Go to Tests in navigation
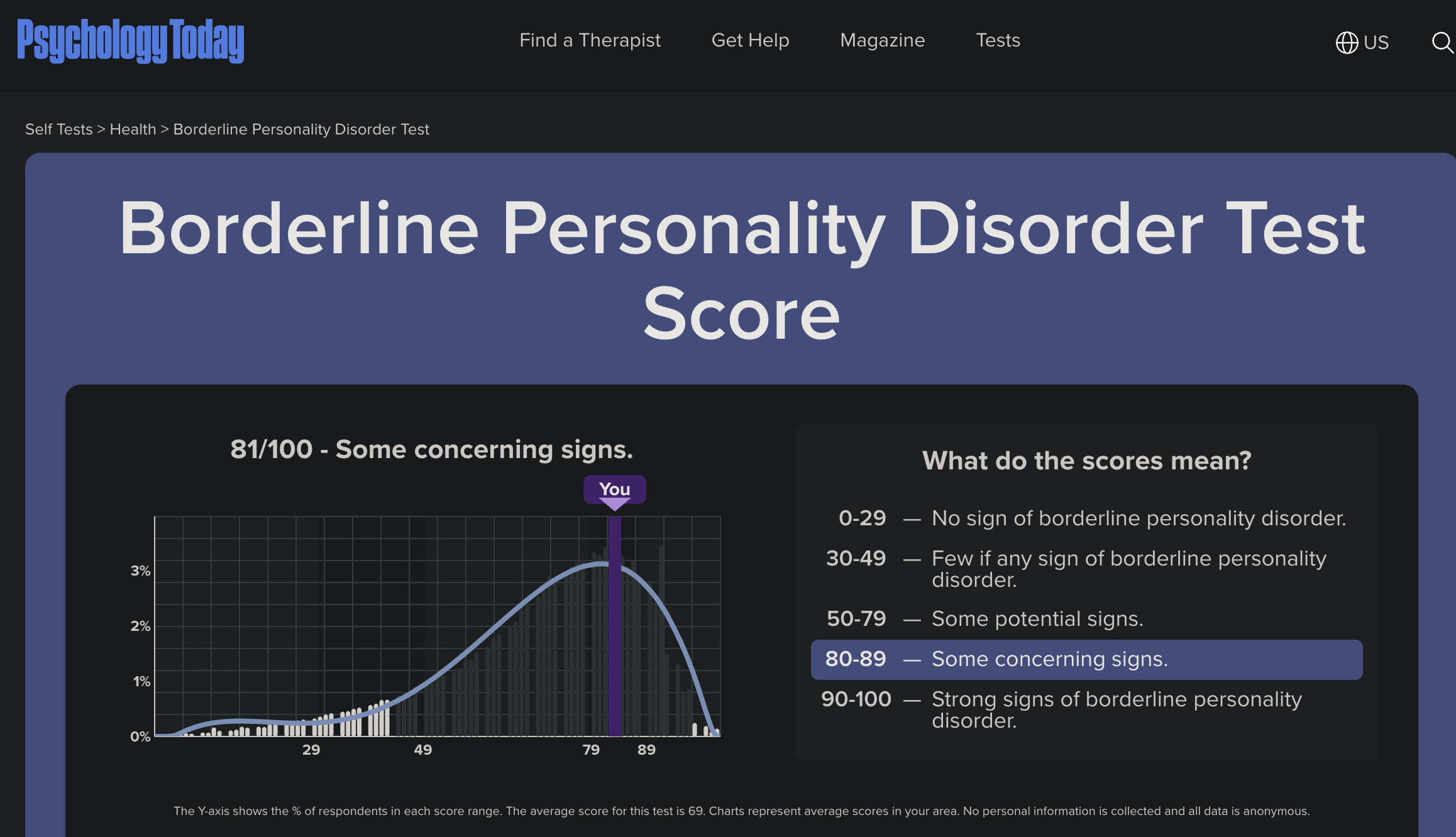This screenshot has width=1456, height=837. [998, 40]
